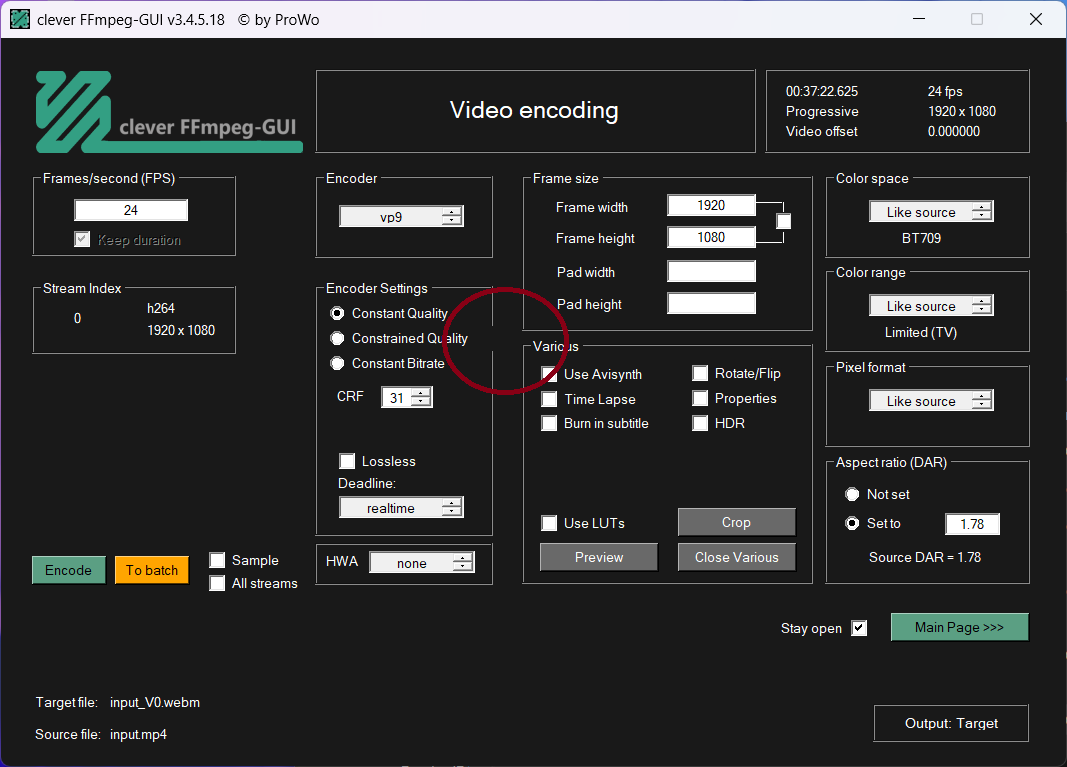Click the h264 stream codec text
The image size is (1067, 767).
point(161,308)
